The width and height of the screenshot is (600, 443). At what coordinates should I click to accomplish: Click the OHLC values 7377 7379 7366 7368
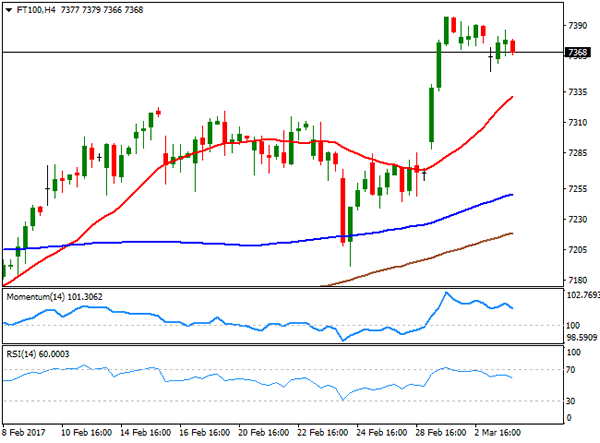[102, 10]
